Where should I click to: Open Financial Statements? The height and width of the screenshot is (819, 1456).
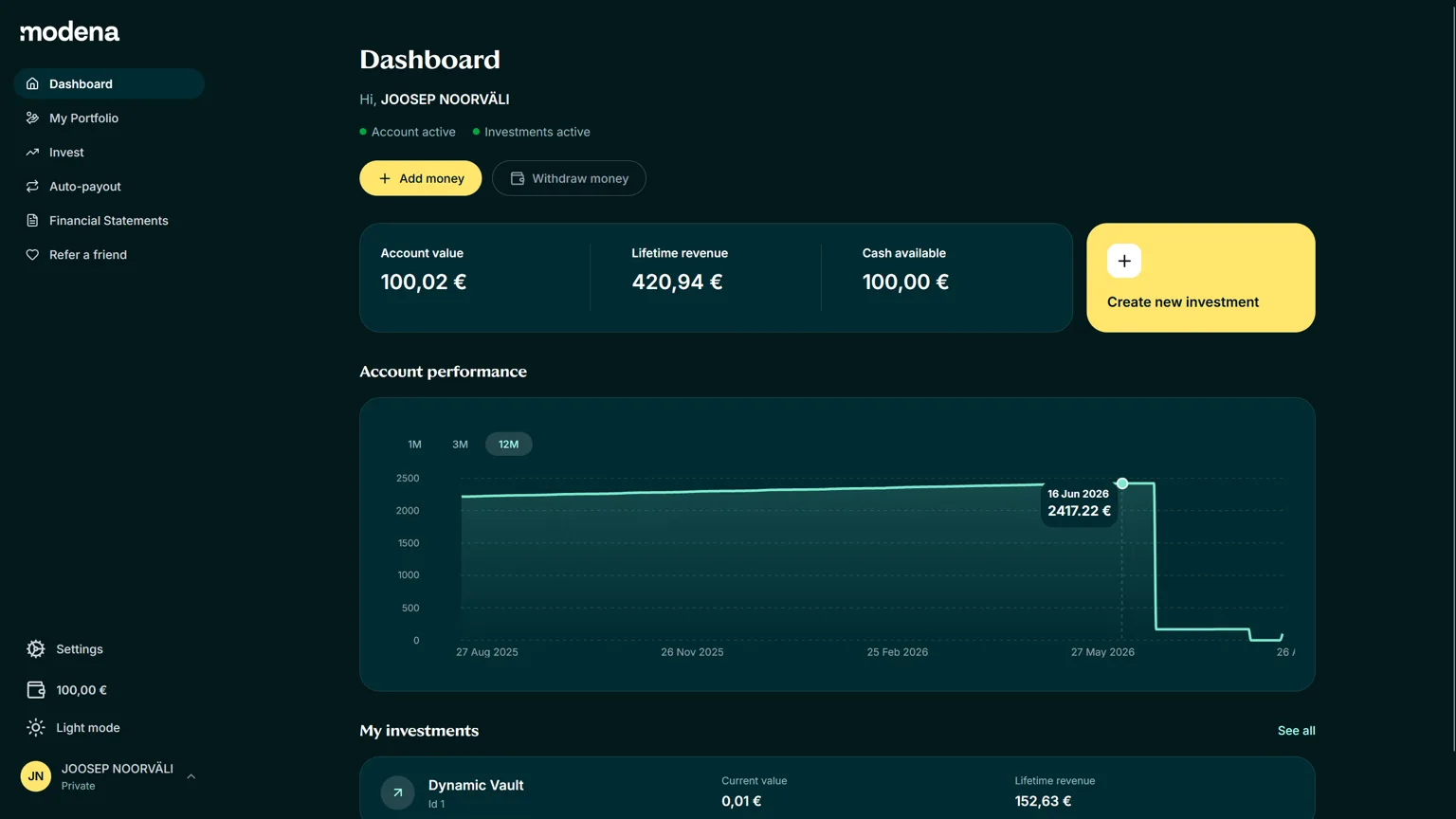pos(109,220)
